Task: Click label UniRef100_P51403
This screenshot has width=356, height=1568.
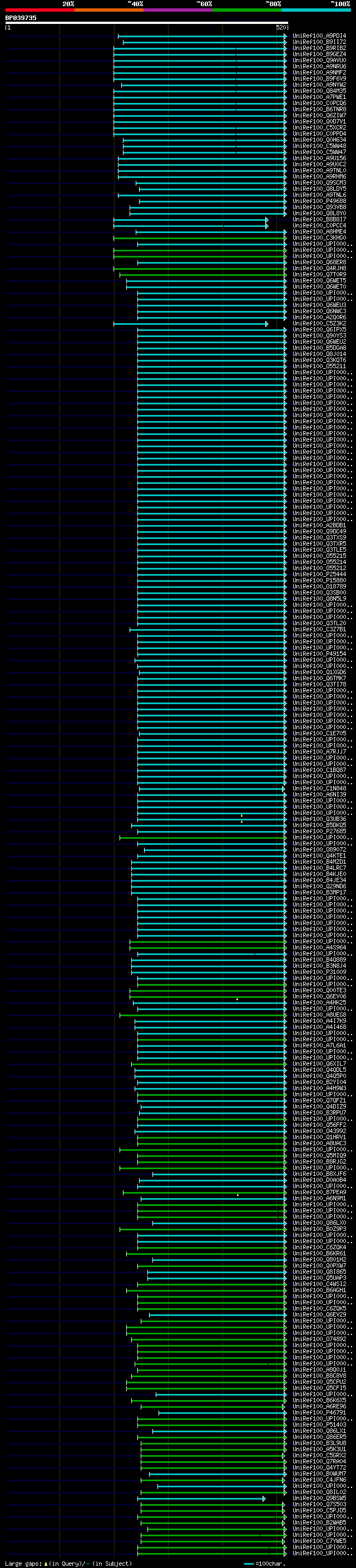Action: coord(319,1425)
